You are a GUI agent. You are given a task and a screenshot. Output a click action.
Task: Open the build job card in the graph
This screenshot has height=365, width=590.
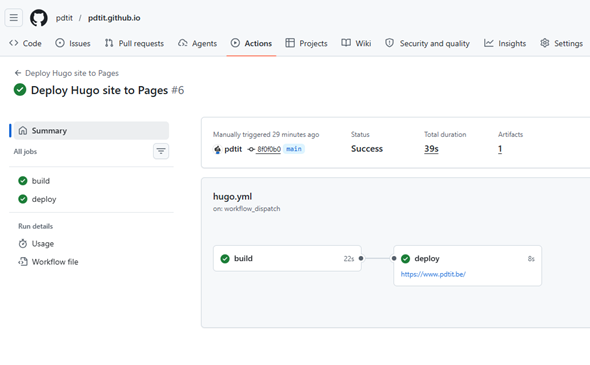click(x=287, y=259)
